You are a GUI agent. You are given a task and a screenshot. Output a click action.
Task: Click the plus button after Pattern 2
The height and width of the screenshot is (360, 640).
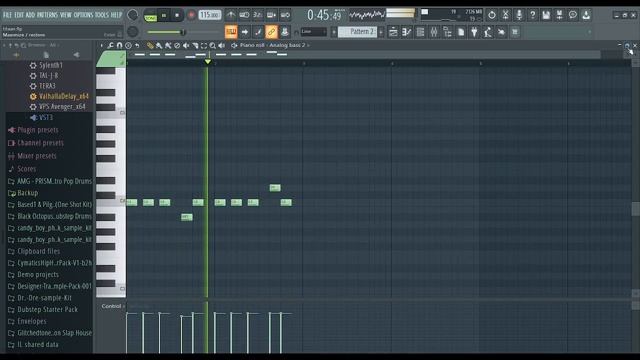click(x=381, y=31)
